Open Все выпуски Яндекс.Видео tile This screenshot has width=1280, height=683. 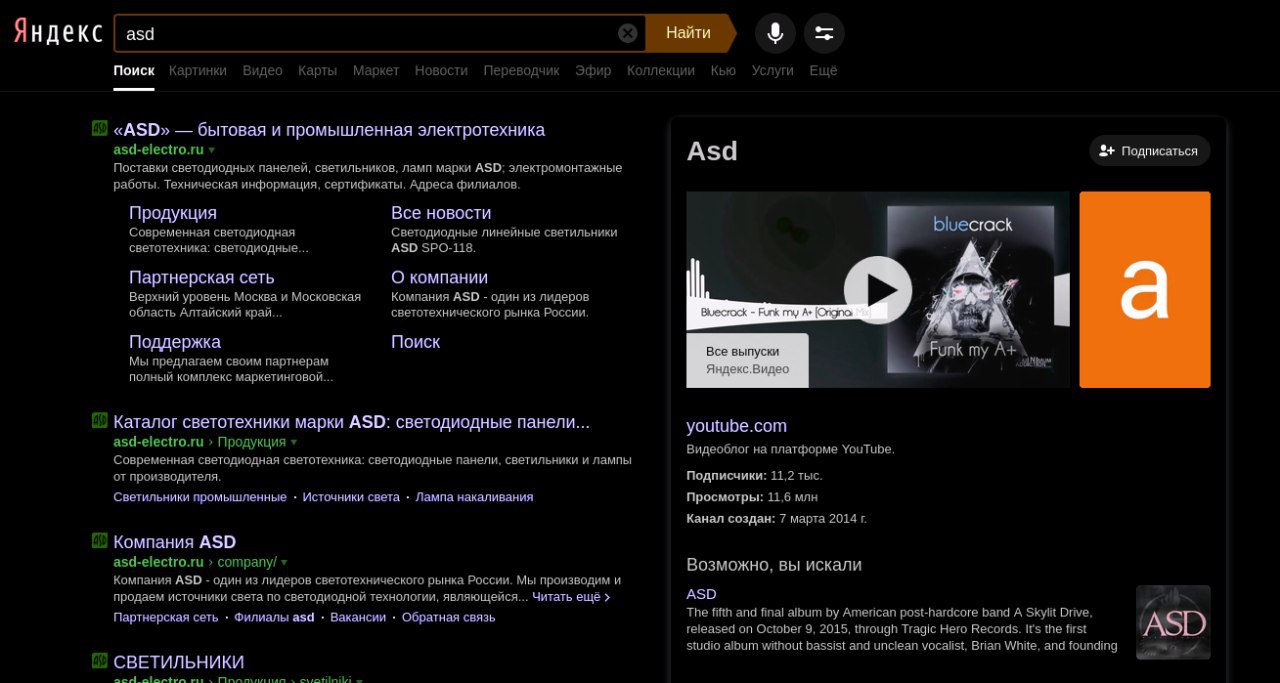pos(747,360)
